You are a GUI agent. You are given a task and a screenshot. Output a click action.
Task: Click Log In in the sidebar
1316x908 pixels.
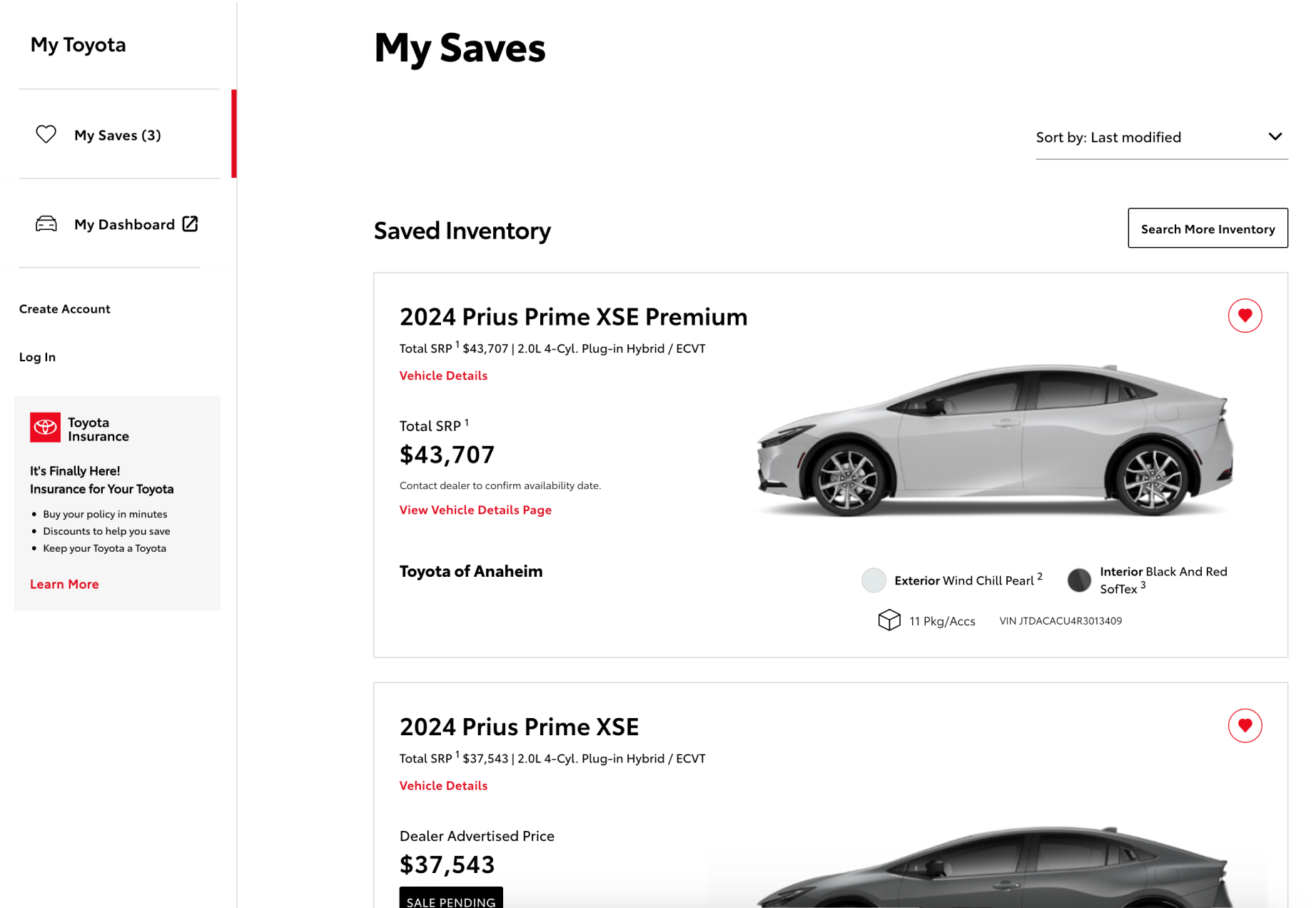37,356
